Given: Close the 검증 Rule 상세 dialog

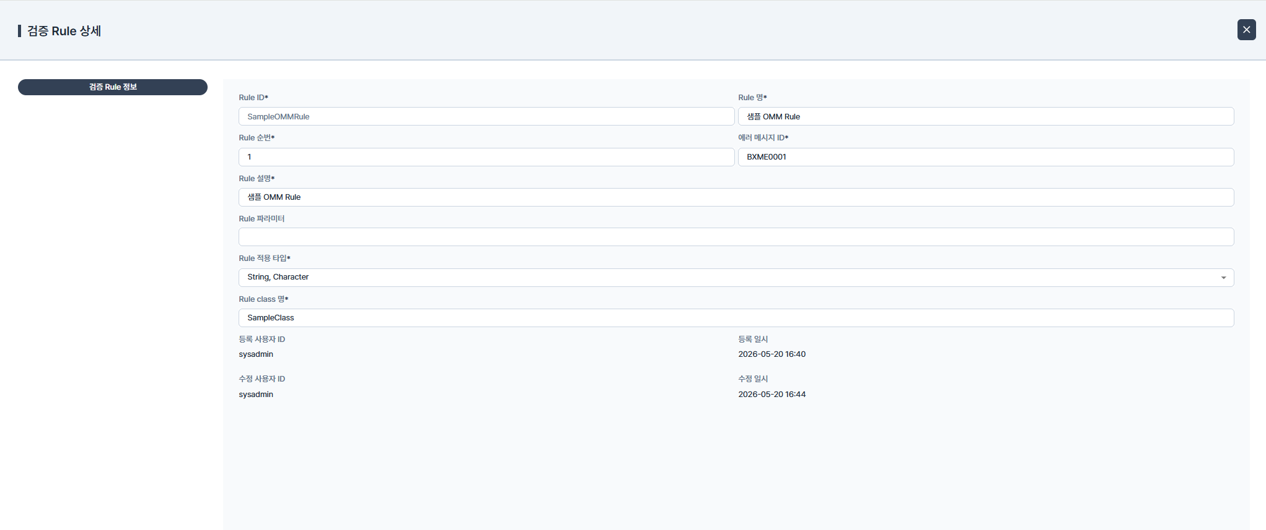Looking at the screenshot, I should click(1246, 30).
